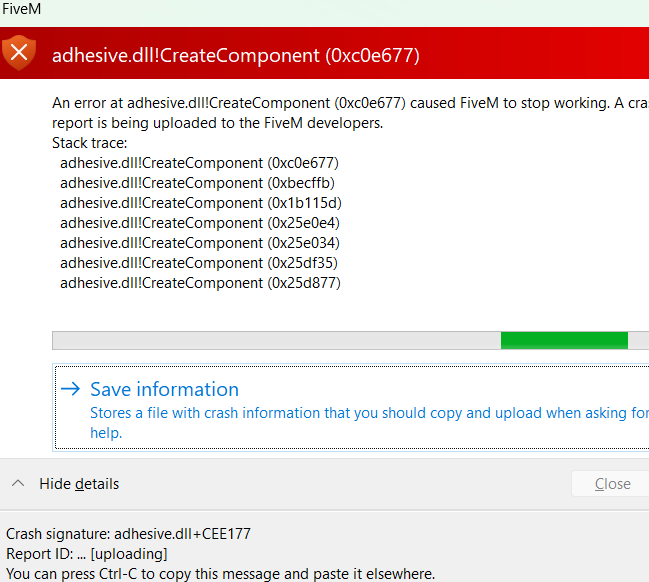Image resolution: width=649 pixels, height=582 pixels.
Task: Click the red error header text
Action: tap(236, 55)
